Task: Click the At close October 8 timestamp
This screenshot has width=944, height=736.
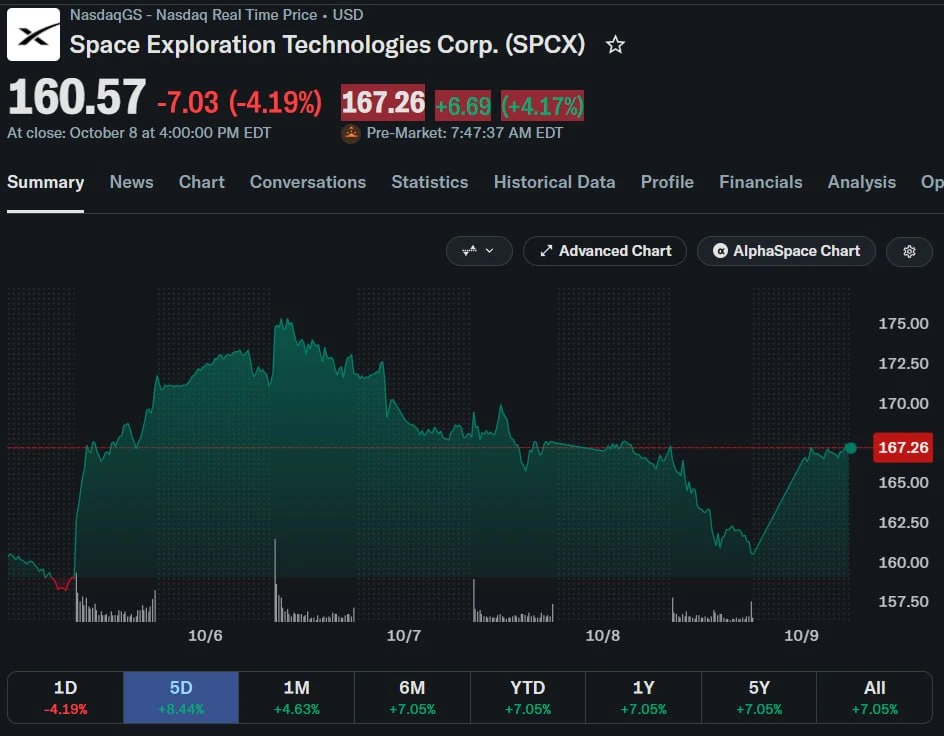Action: 139,133
